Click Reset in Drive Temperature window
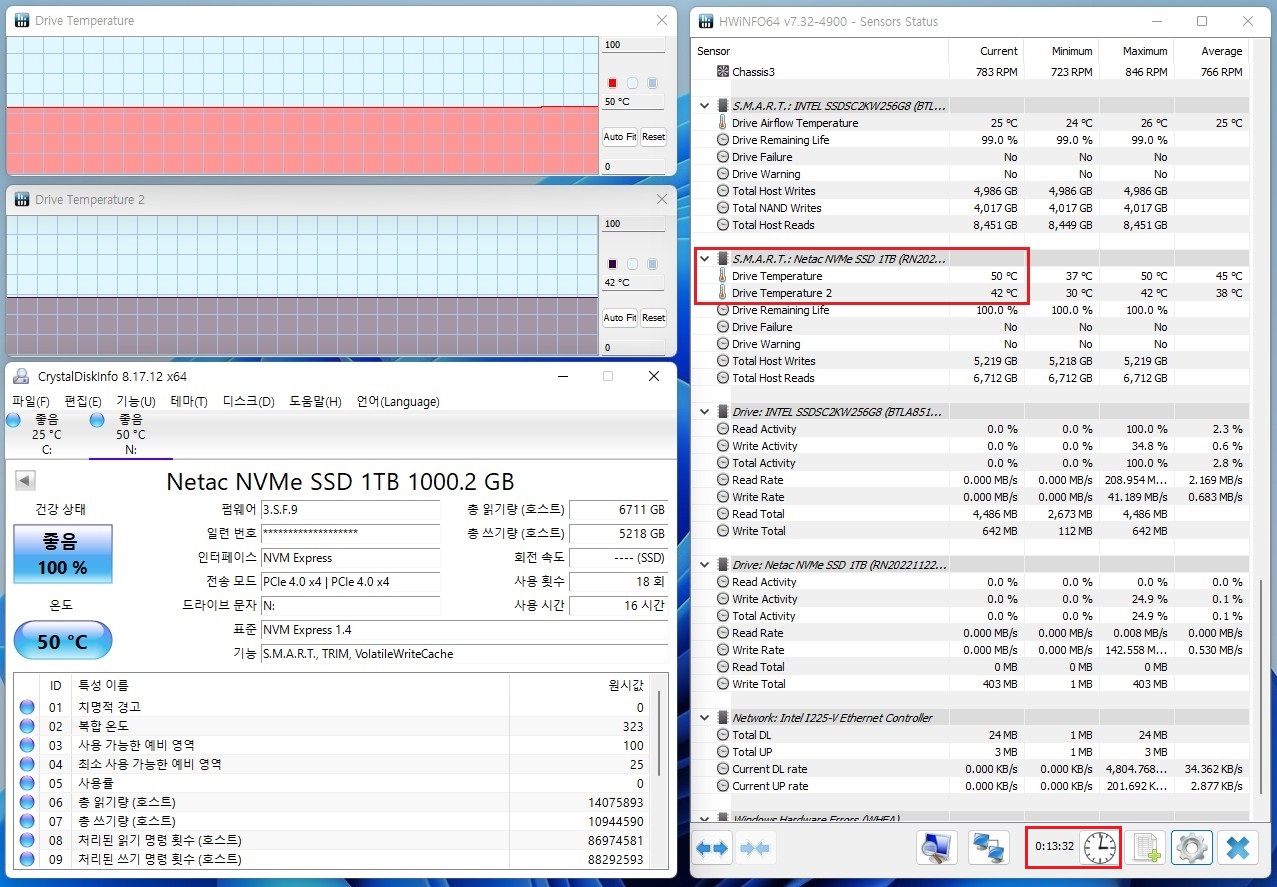The height and width of the screenshot is (887, 1277). (x=653, y=137)
